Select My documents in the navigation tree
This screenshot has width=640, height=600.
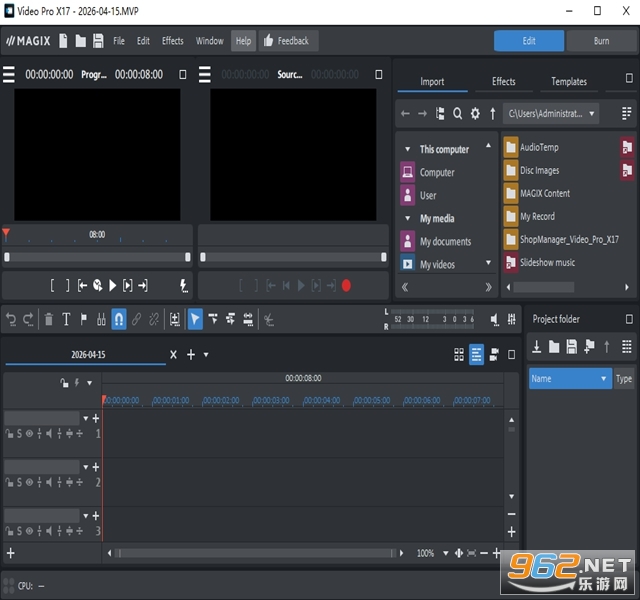point(445,242)
